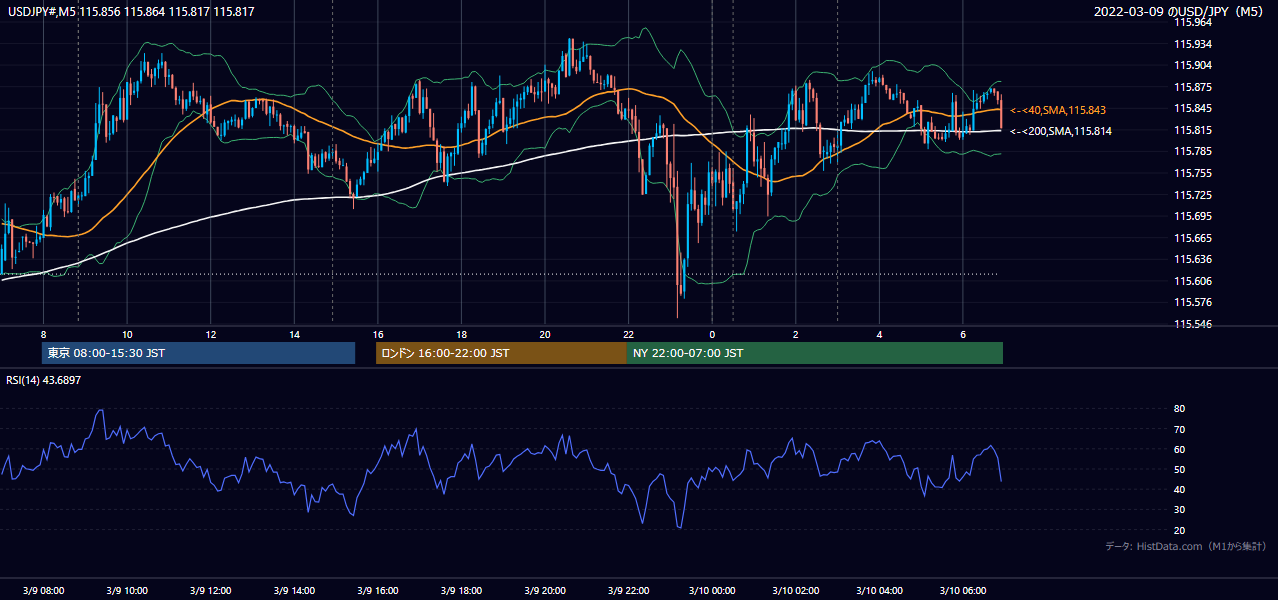Click the 40 SMA 115.843 label
The image size is (1278, 600).
(x=1058, y=110)
